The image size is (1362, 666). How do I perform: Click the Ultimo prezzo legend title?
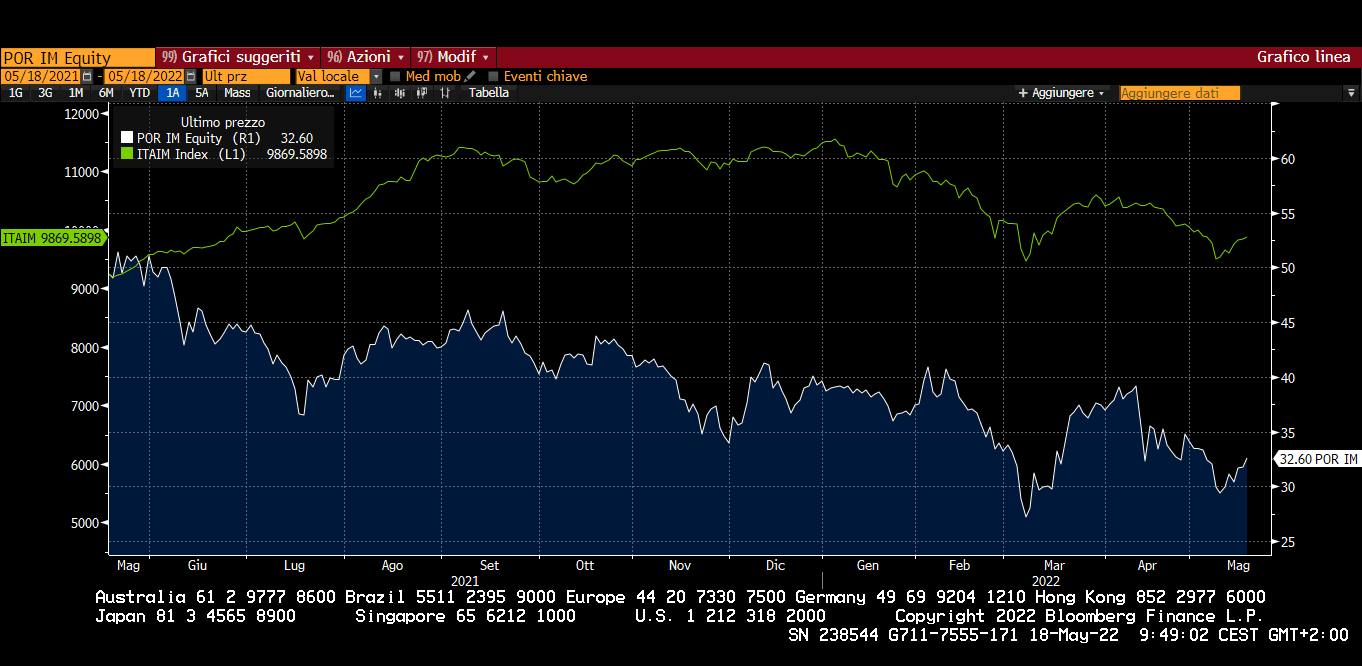[x=223, y=122]
